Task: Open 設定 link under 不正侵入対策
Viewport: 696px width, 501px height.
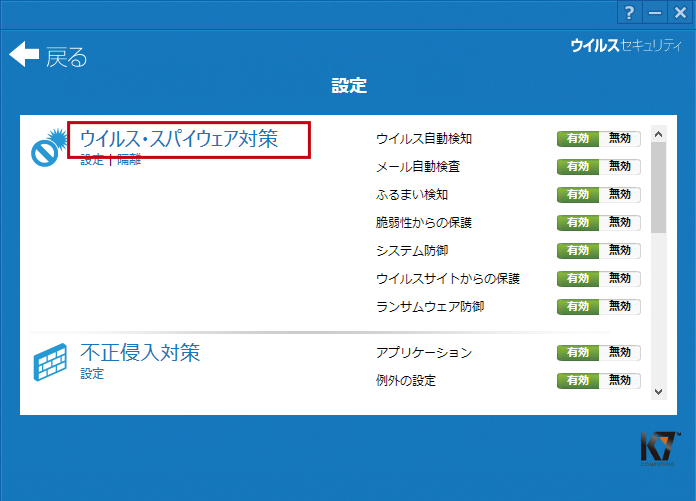Action: [x=92, y=374]
